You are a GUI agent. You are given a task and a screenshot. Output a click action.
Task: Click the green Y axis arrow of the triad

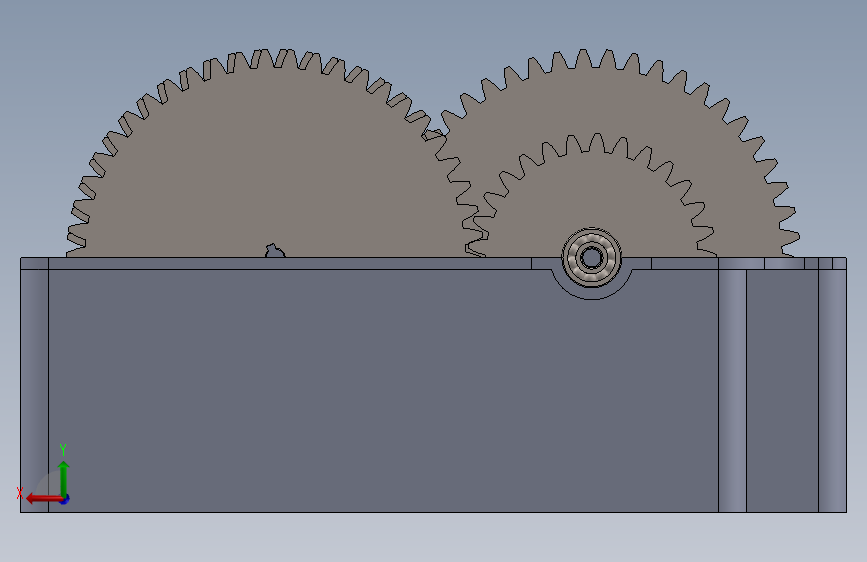point(64,478)
